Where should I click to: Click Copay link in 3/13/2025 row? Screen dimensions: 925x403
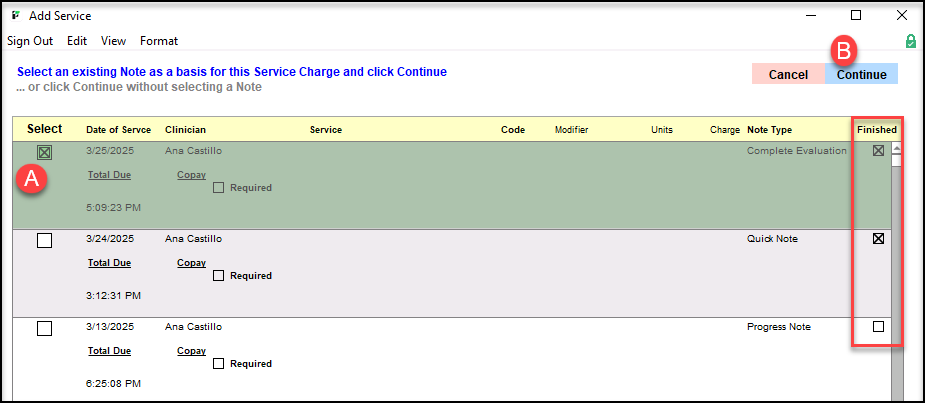191,351
